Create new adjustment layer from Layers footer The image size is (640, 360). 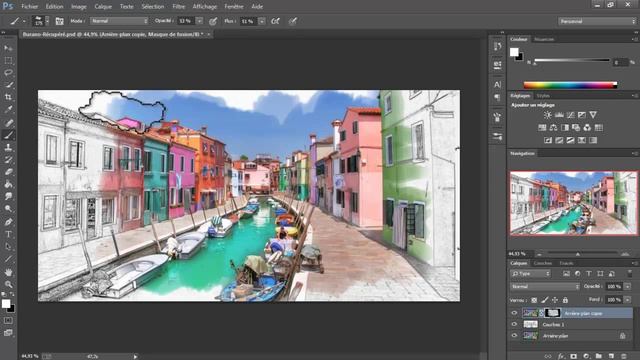[x=586, y=356]
